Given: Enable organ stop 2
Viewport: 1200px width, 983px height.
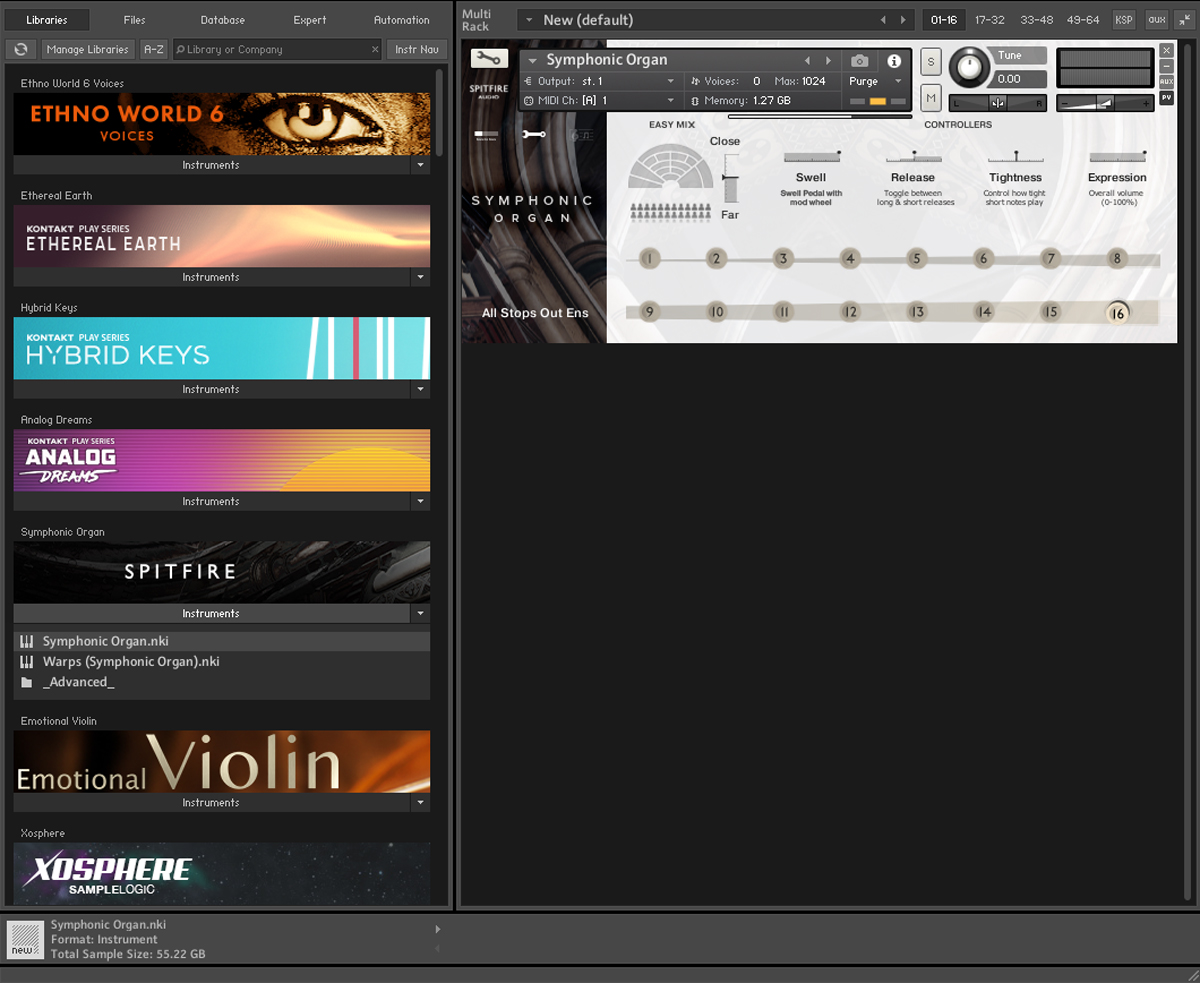Looking at the screenshot, I should tap(716, 259).
